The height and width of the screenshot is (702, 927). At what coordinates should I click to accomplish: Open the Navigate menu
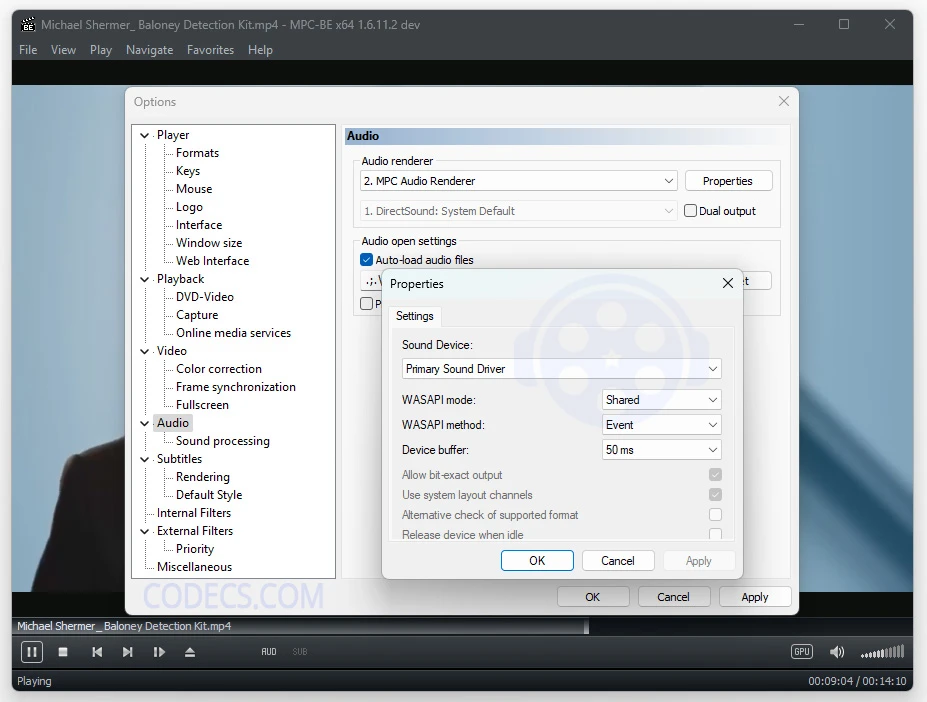pyautogui.click(x=149, y=50)
